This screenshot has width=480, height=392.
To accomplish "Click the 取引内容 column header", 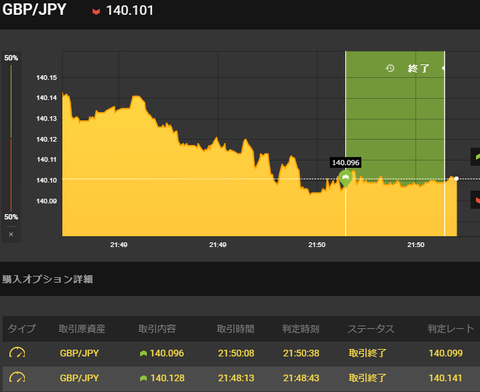I will (157, 329).
